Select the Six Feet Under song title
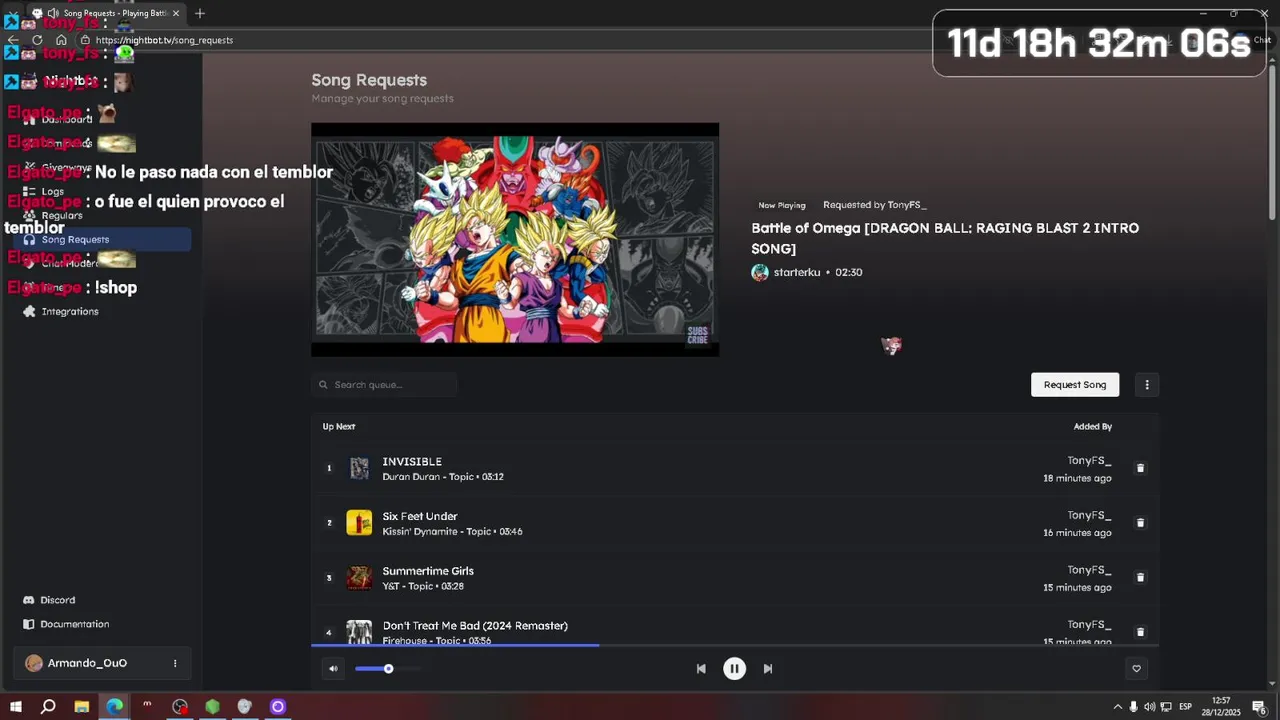This screenshot has height=720, width=1280. coord(420,517)
